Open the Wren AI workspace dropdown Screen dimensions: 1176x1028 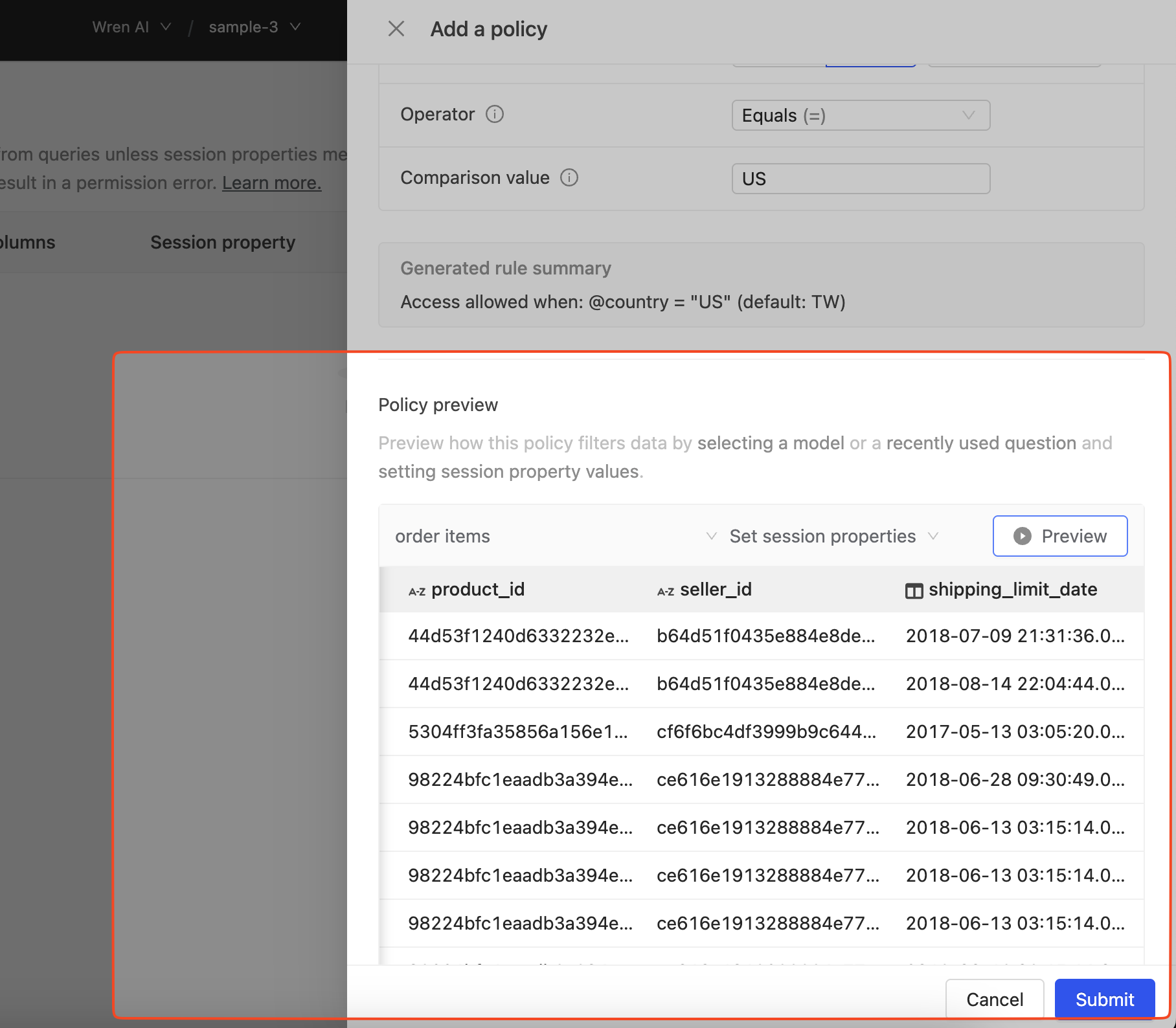[x=131, y=27]
